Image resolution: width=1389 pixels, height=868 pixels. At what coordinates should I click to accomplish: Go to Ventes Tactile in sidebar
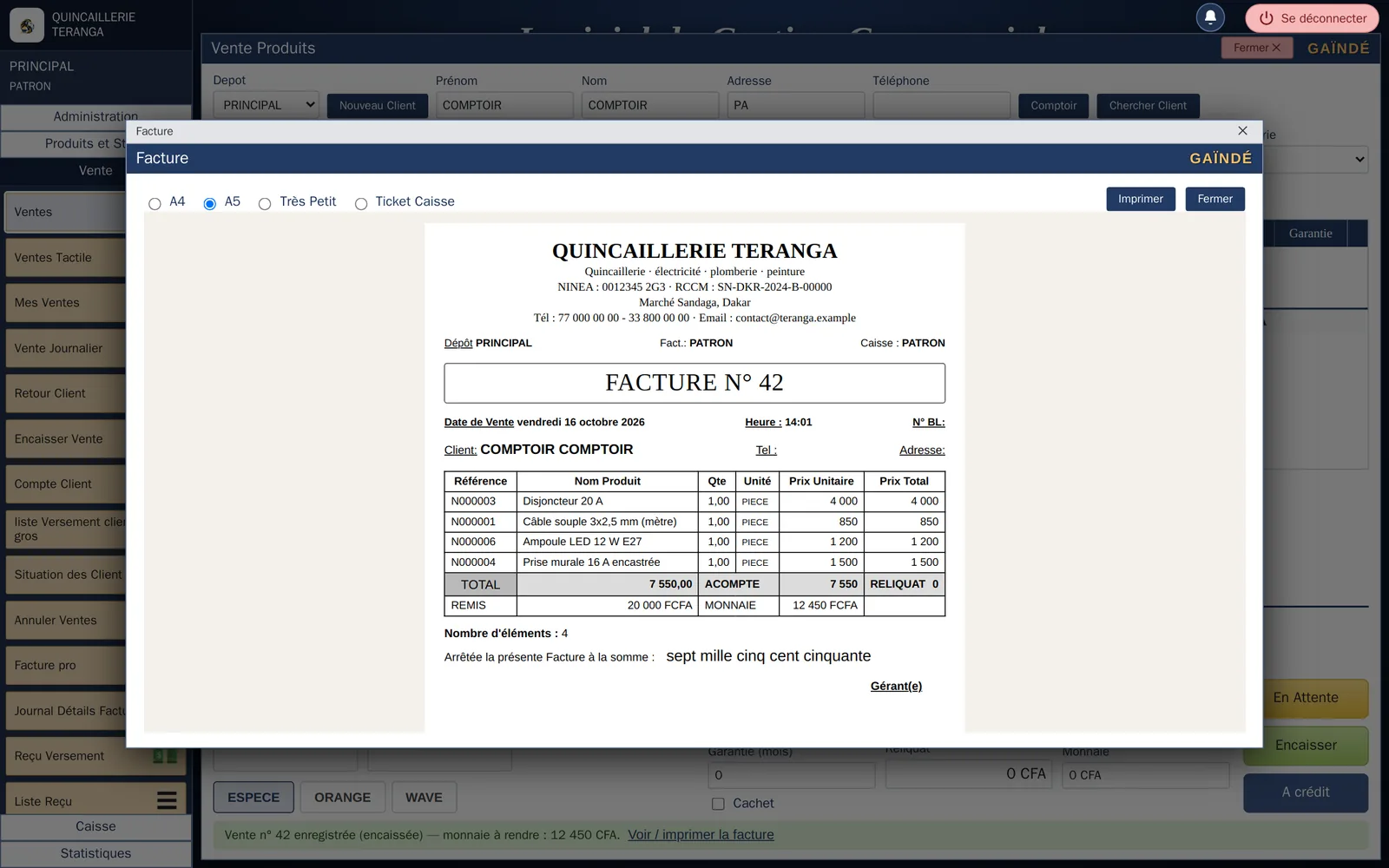click(x=66, y=258)
